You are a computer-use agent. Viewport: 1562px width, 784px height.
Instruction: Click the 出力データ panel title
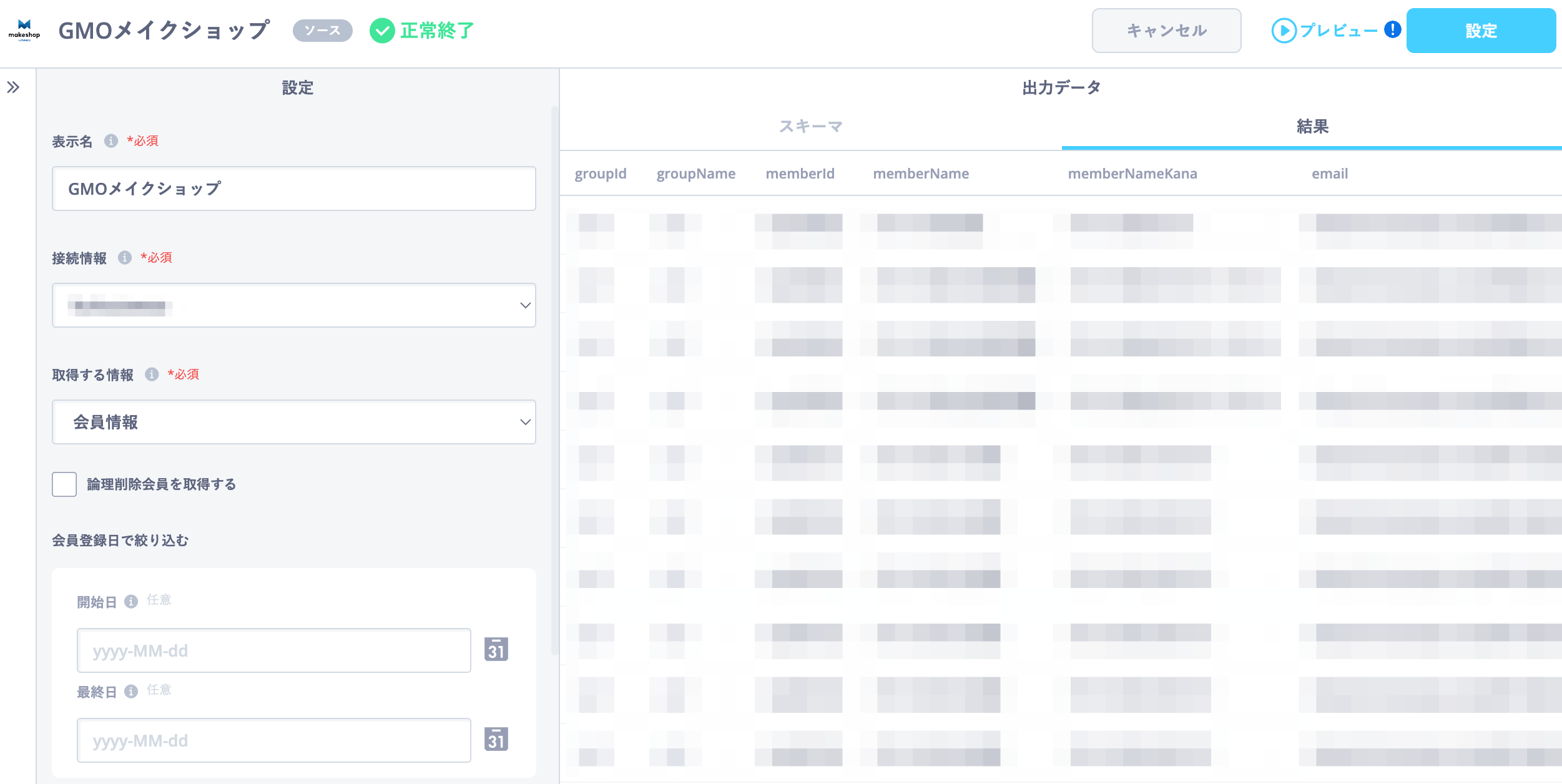[1061, 87]
